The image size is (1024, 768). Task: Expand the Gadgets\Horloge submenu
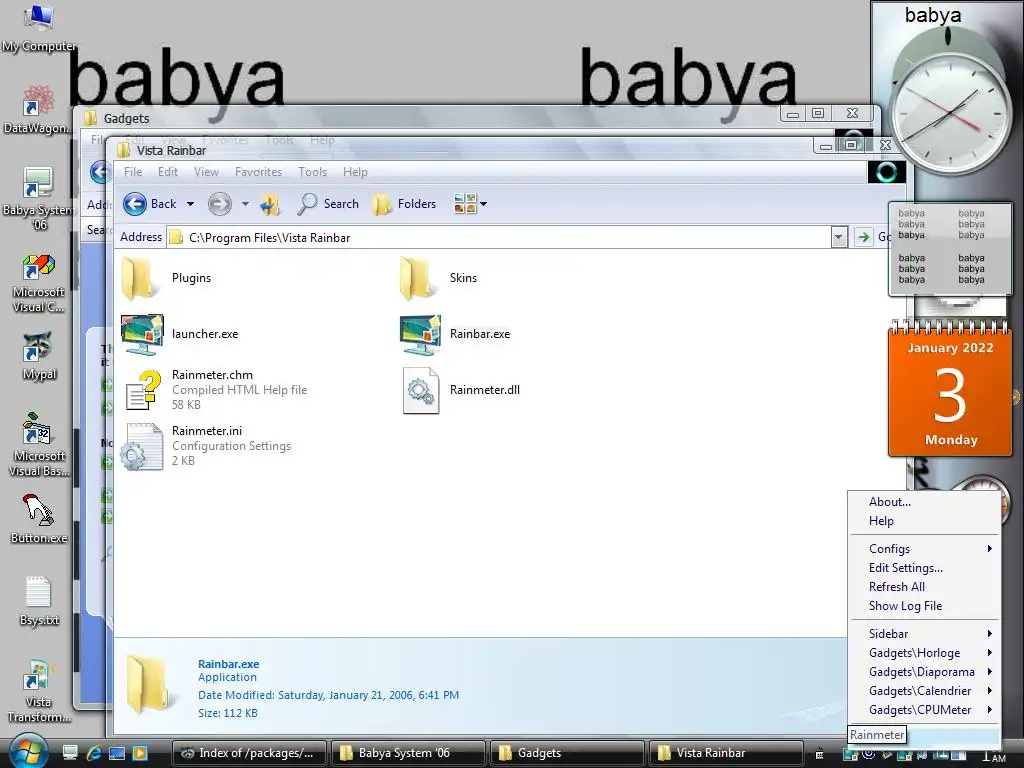coord(923,652)
